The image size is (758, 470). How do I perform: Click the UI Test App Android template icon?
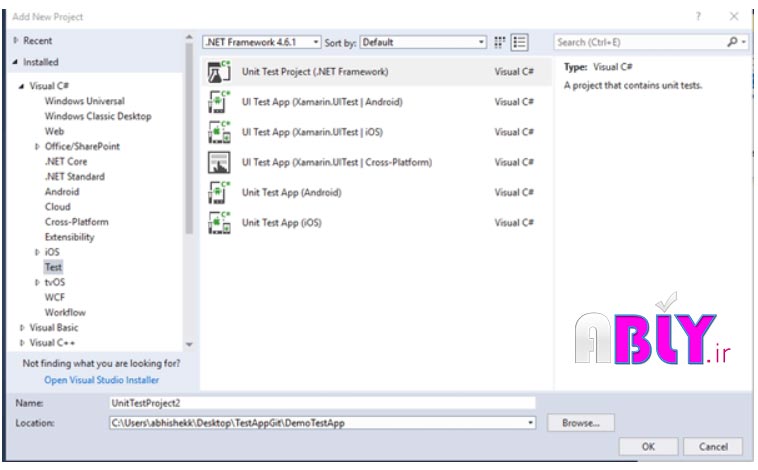tap(219, 102)
